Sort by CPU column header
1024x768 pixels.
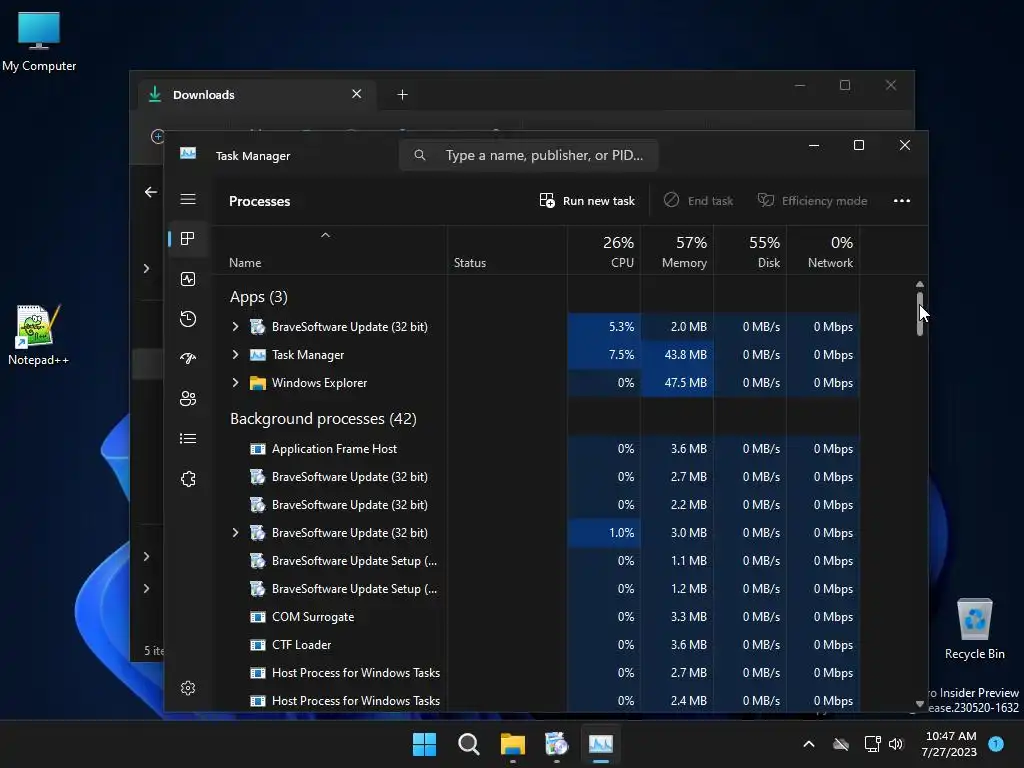click(x=604, y=252)
